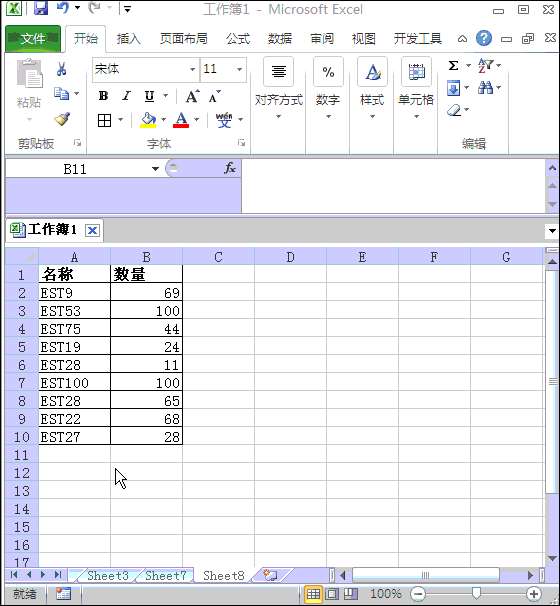The image size is (560, 606).
Task: Click the AutoSum sigma icon
Action: 453,66
